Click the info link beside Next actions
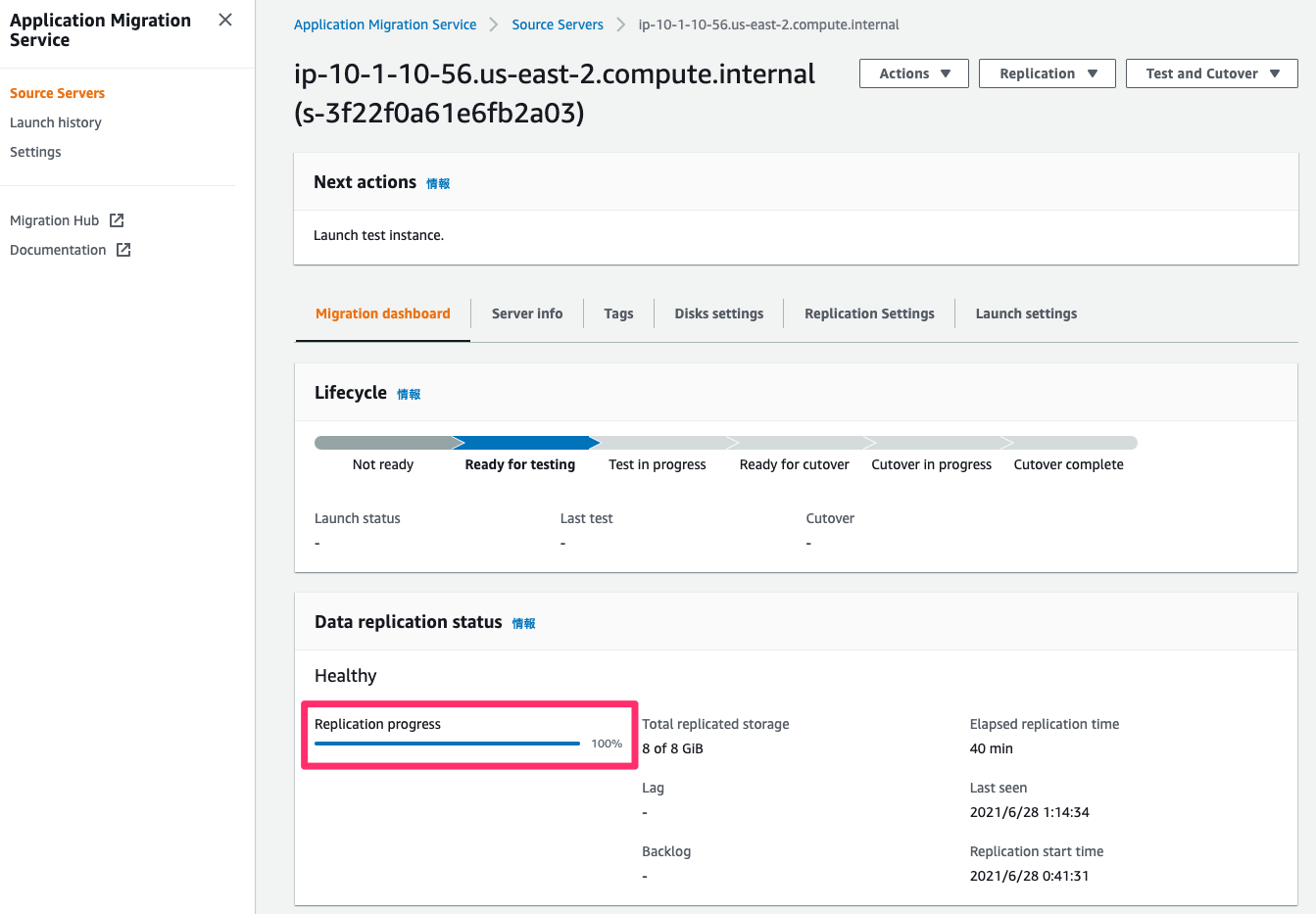The width and height of the screenshot is (1316, 914). (x=438, y=183)
